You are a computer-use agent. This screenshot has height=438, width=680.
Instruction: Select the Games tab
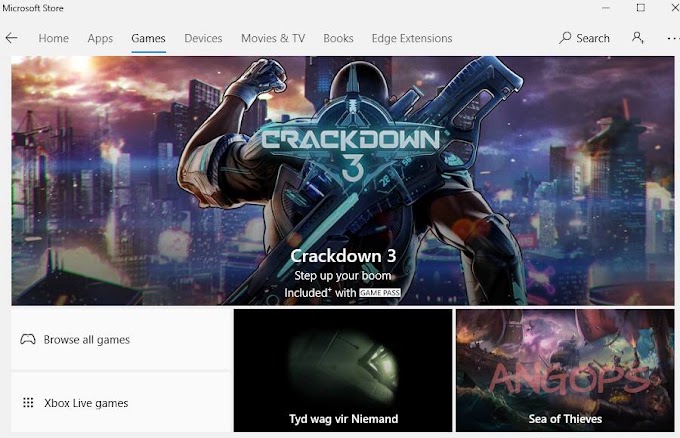point(148,38)
